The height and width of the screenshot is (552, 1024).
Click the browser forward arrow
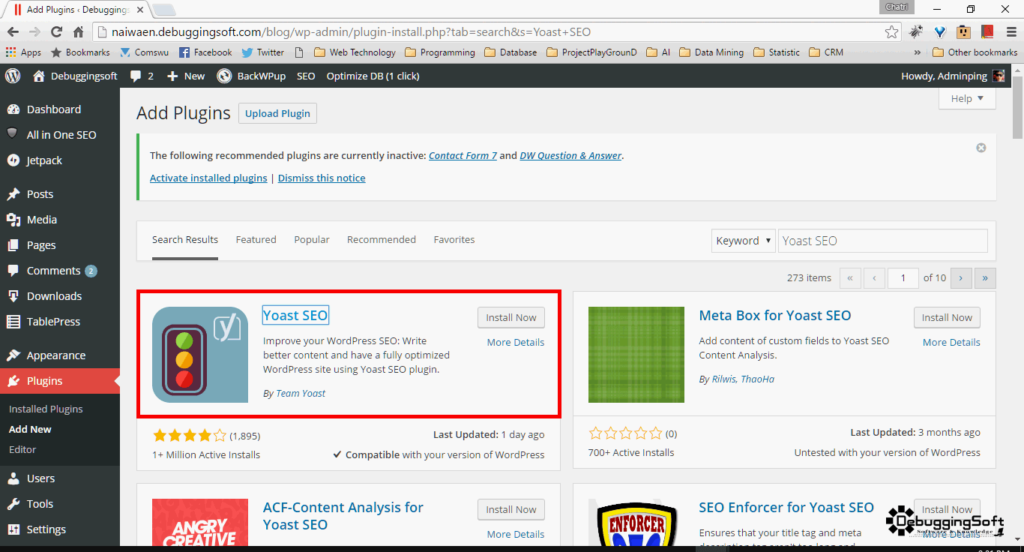tap(35, 31)
